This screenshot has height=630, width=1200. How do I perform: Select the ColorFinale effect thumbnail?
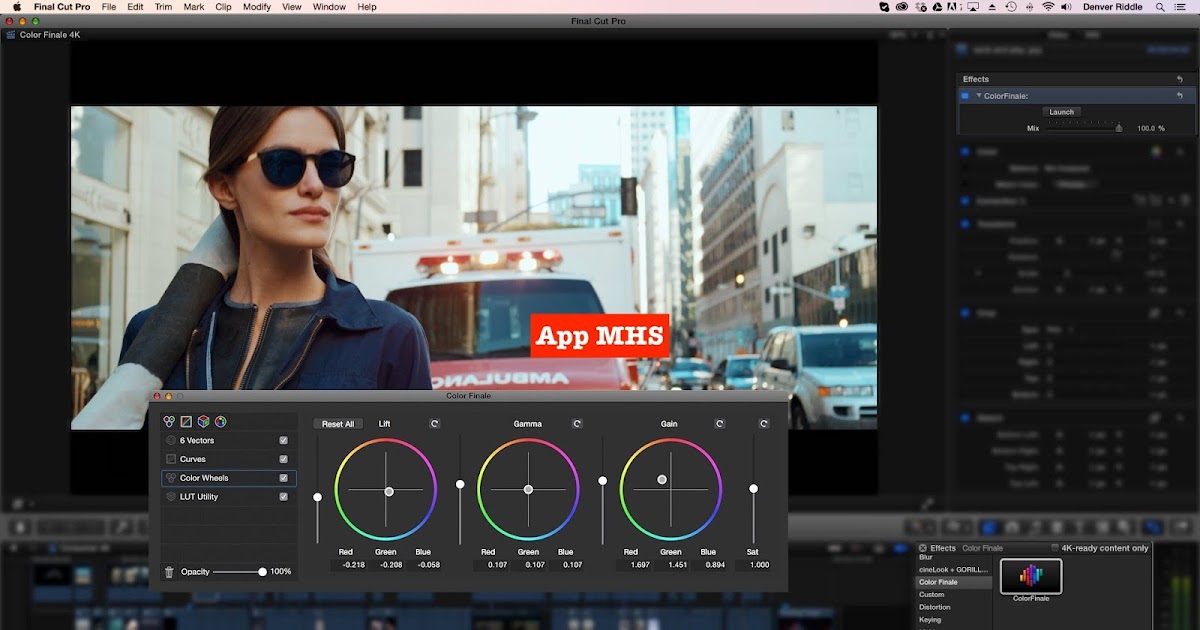1031,576
